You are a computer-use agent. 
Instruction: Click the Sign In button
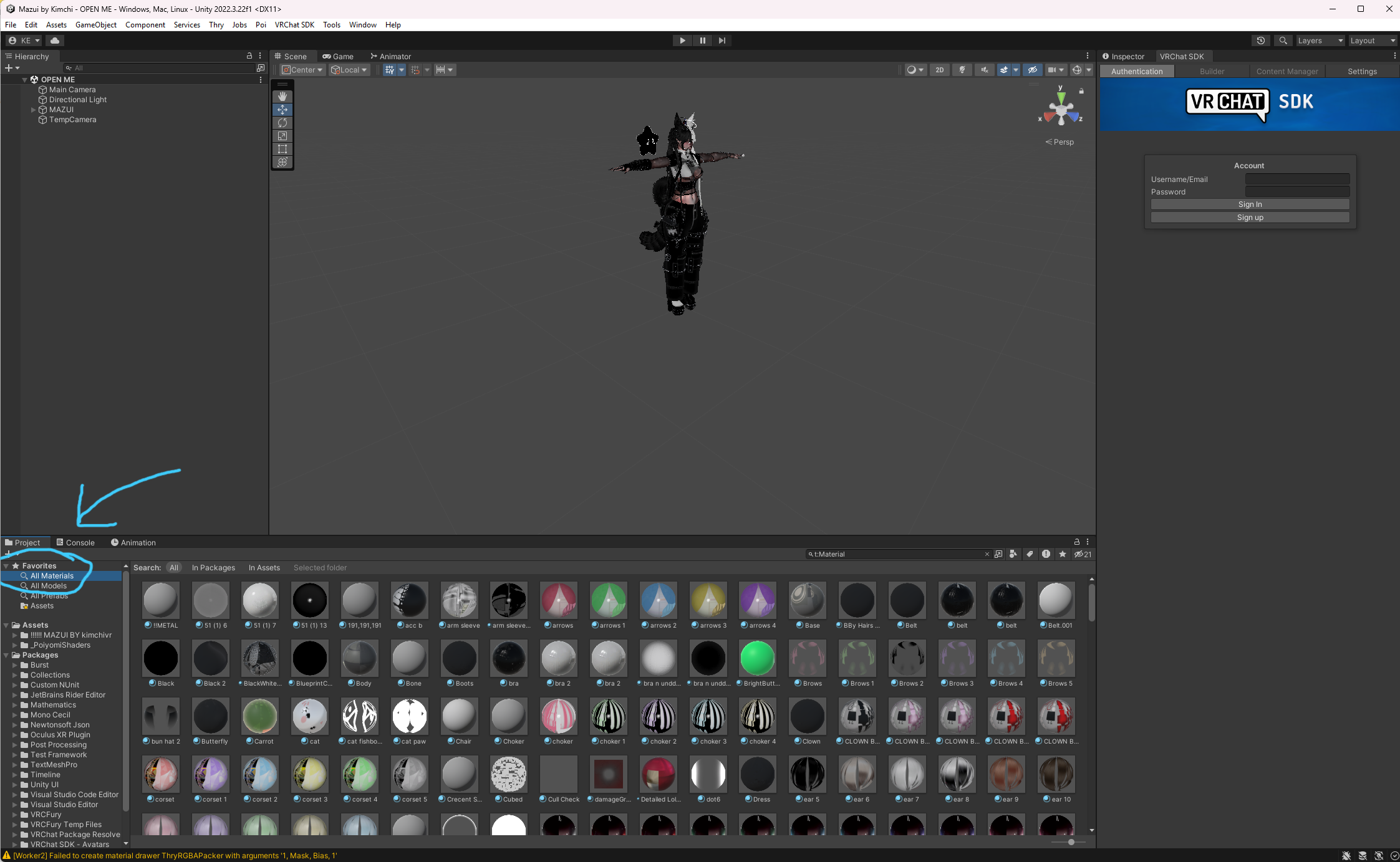1250,204
